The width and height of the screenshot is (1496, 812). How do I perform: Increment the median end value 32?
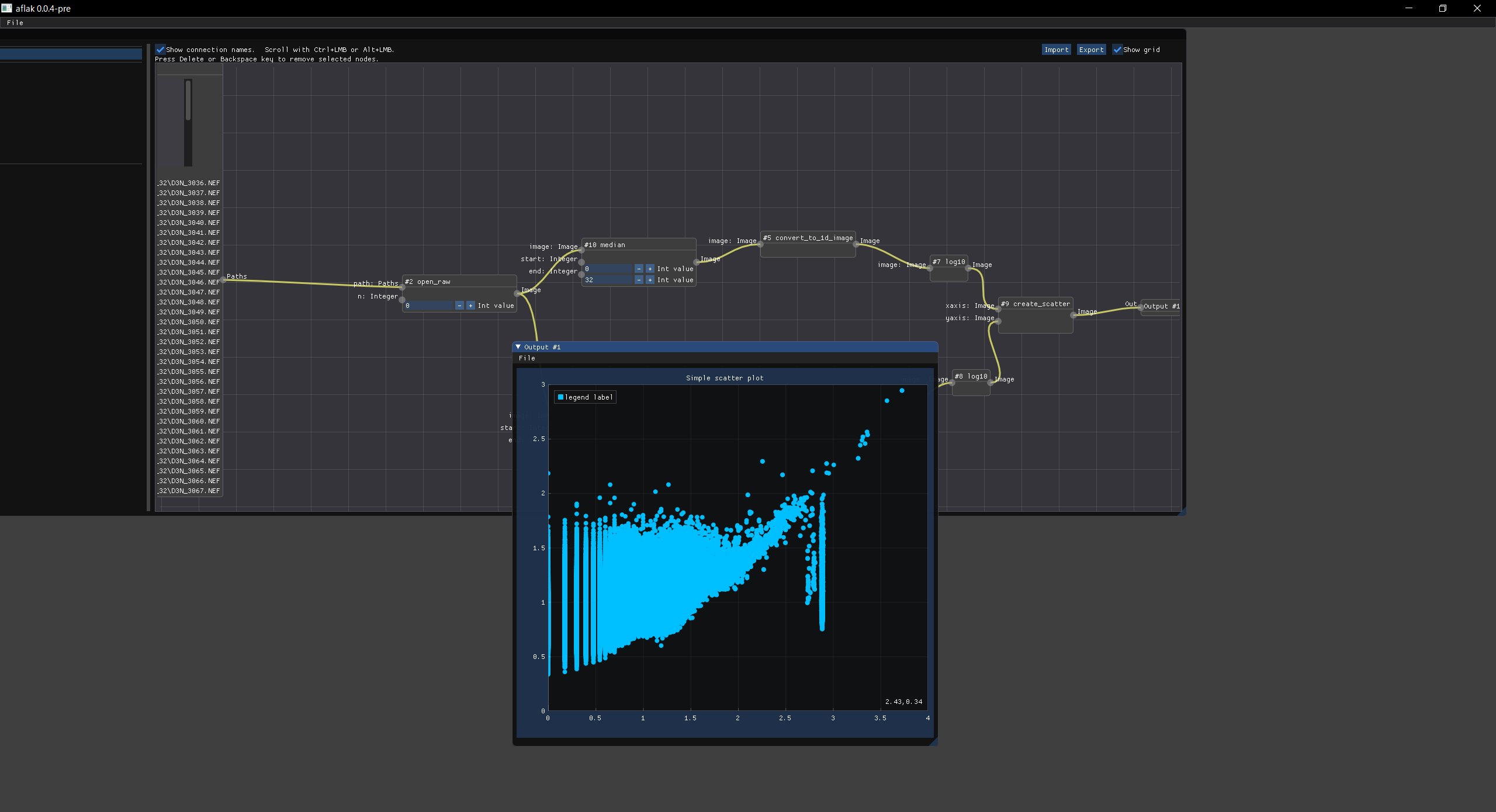[x=650, y=280]
